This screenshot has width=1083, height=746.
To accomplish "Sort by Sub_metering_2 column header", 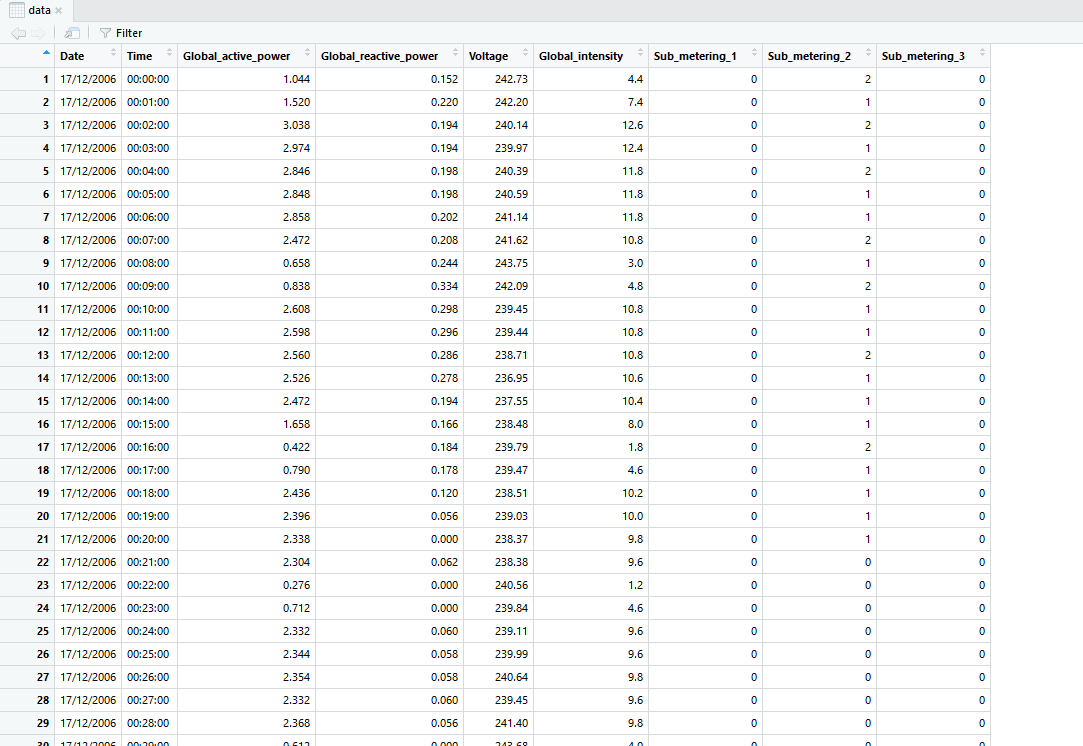I will (x=819, y=56).
